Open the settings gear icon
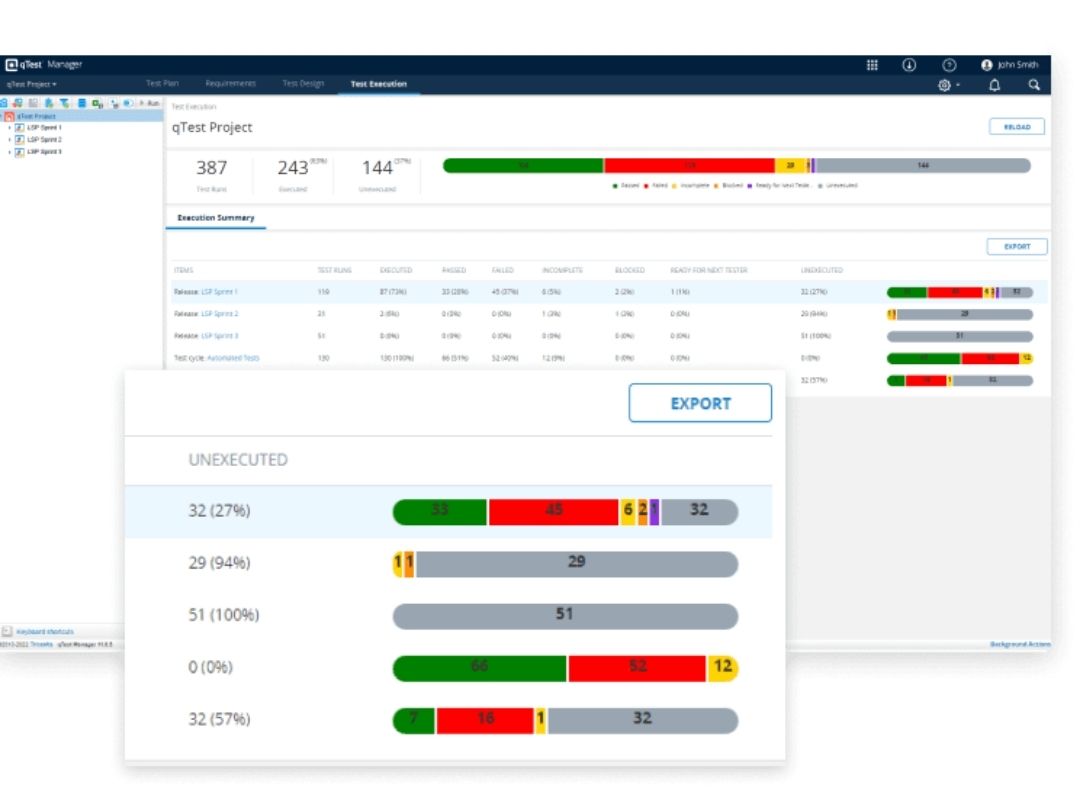This screenshot has width=1080, height=810. click(944, 85)
